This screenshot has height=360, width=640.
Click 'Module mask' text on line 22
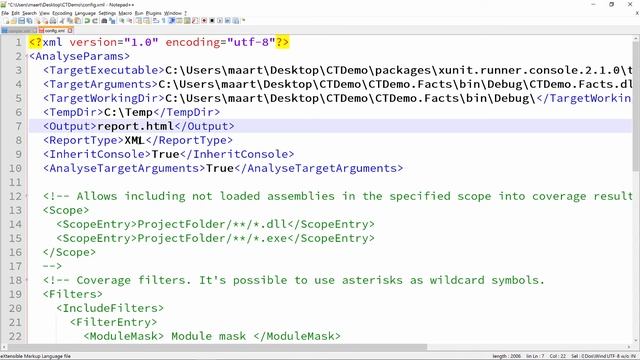(x=209, y=336)
